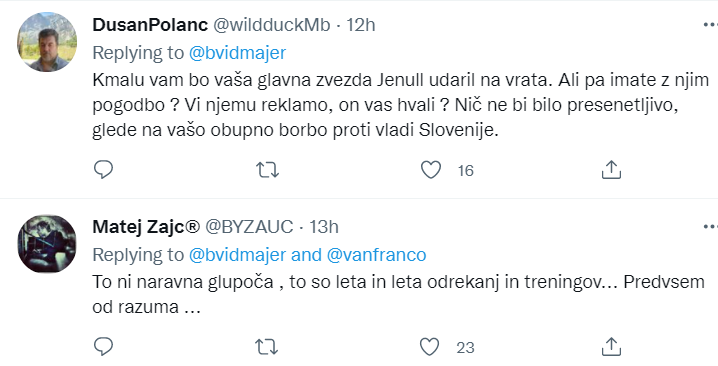Open more options for Matej Zajc's tweet
Viewport: 718px width, 366px height.
click(x=710, y=226)
